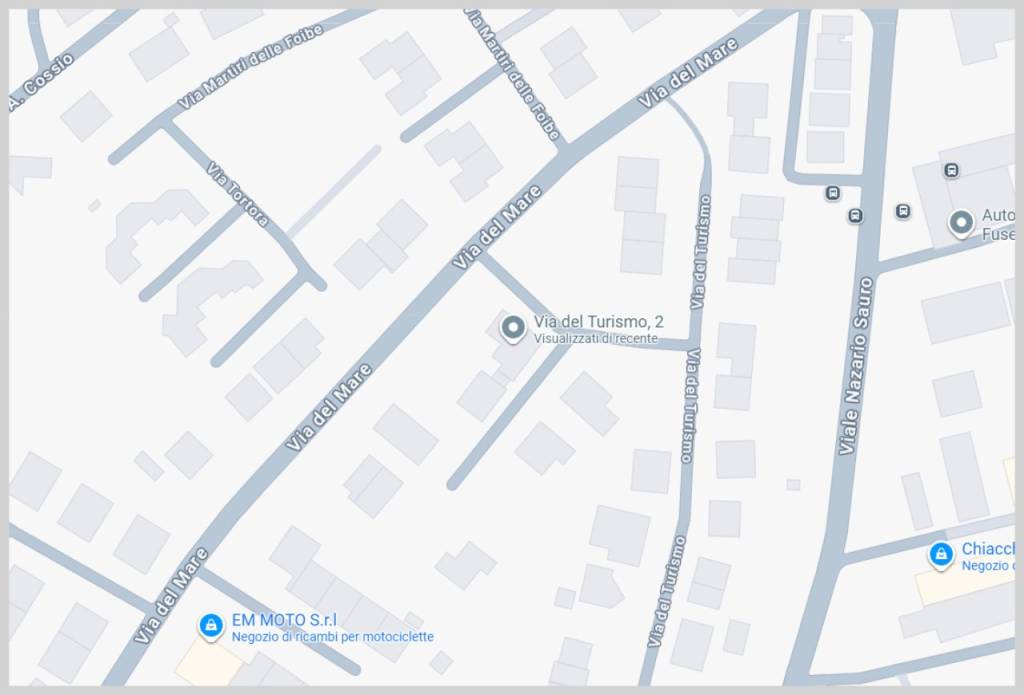Select the Viale Nazario Sauro street label
The height and width of the screenshot is (695, 1024).
[856, 366]
